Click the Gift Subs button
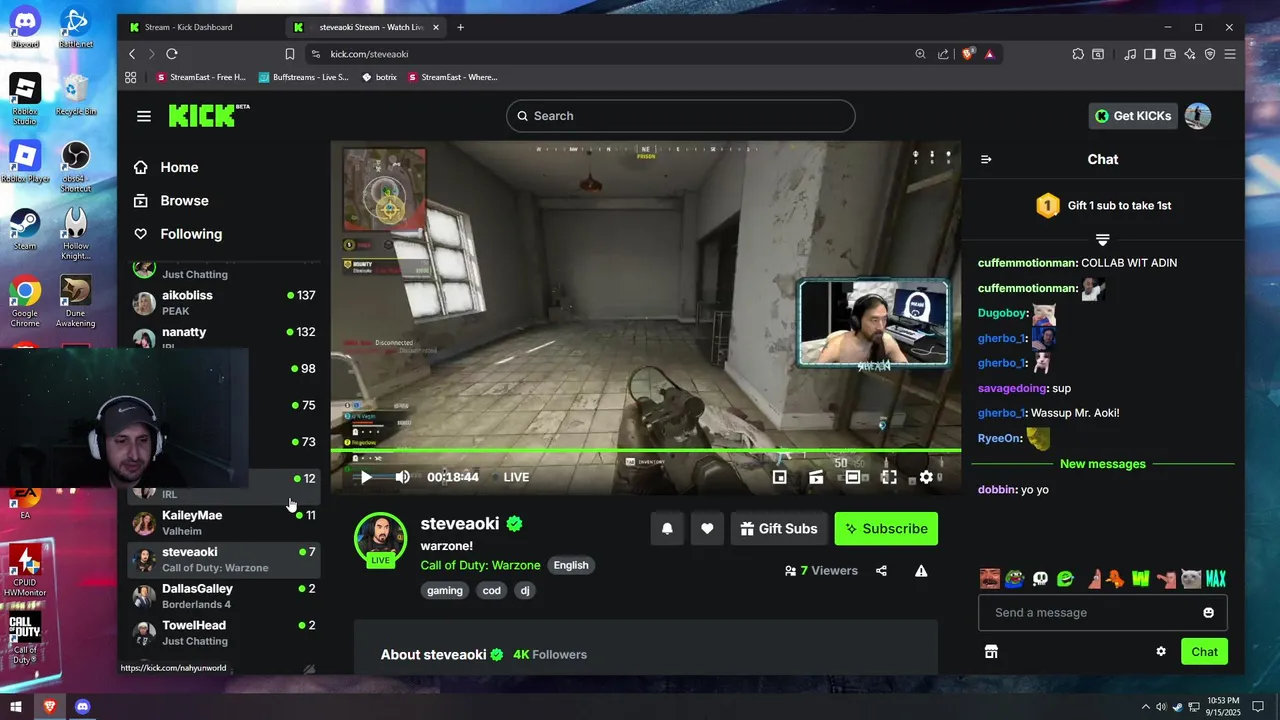Image resolution: width=1280 pixels, height=720 pixels. coord(778,529)
